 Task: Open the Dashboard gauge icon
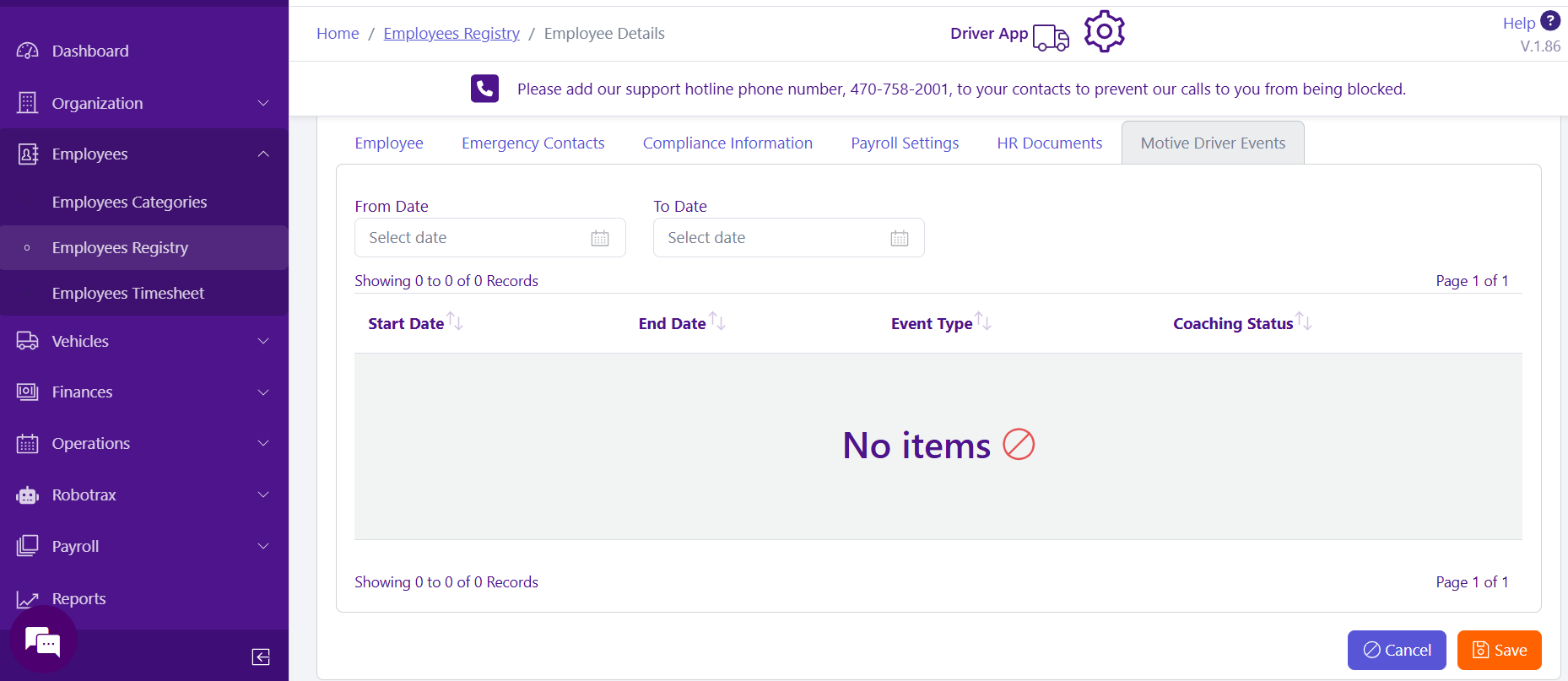[x=28, y=51]
